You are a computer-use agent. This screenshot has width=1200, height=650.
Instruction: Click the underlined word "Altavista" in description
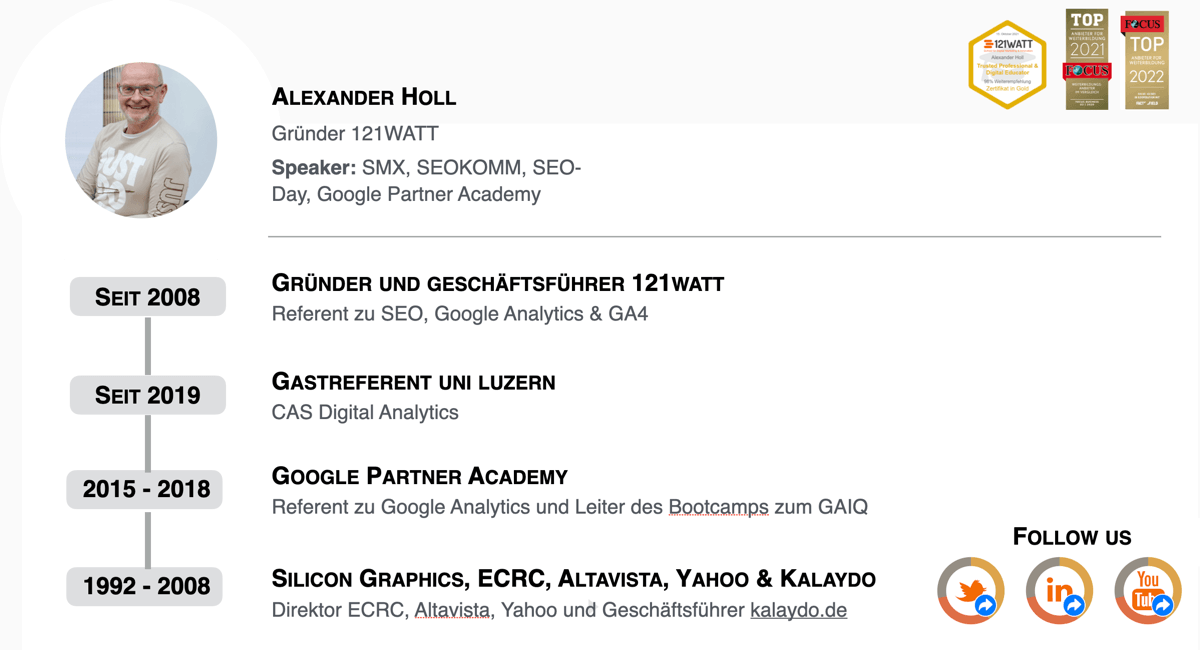pyautogui.click(x=454, y=610)
